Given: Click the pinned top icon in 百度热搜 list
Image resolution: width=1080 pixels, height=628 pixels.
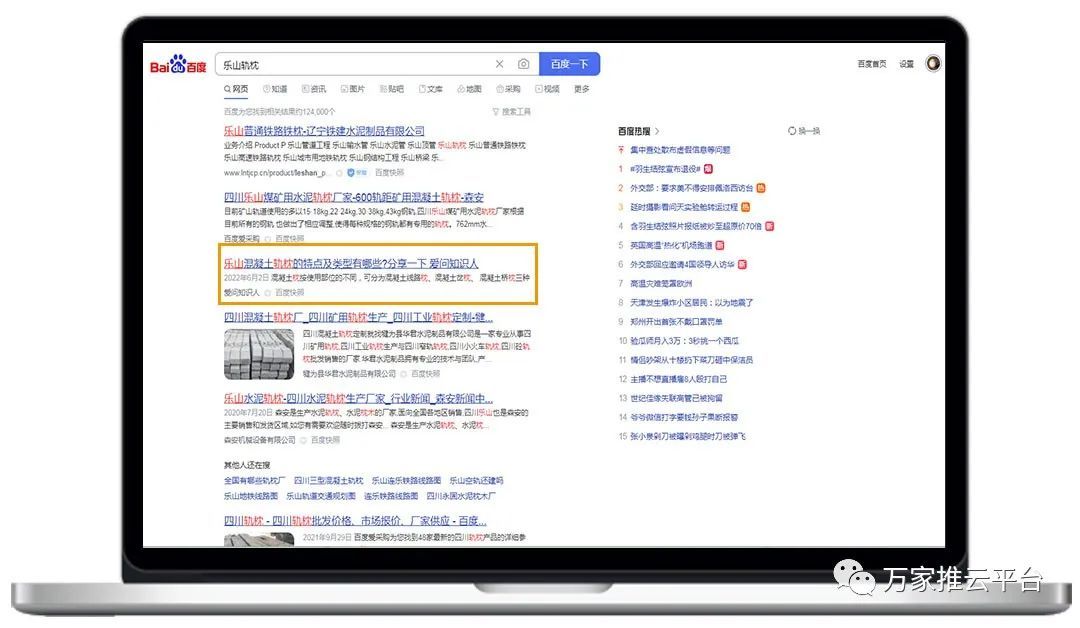Looking at the screenshot, I should click(621, 150).
